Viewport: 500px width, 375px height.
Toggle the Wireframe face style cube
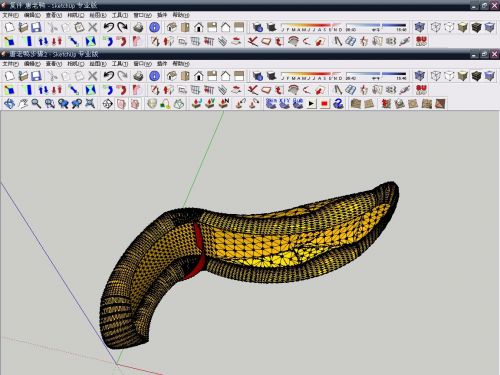point(436,76)
